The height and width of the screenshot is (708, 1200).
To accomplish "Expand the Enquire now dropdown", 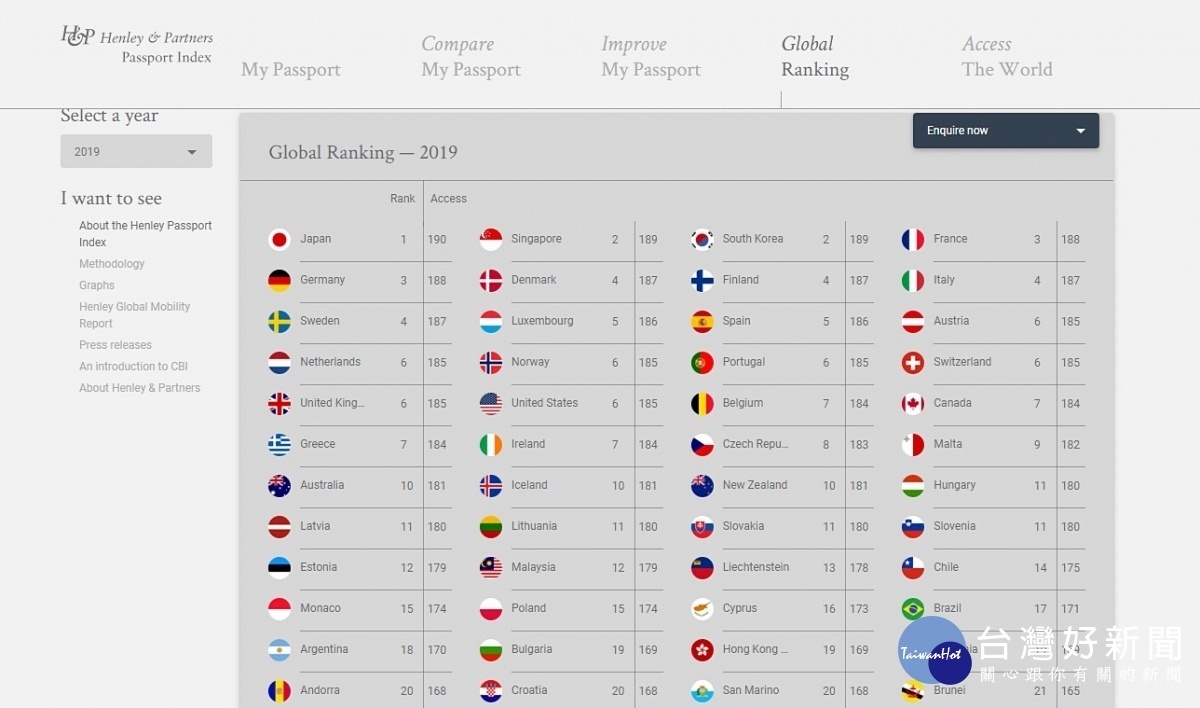I will tap(1005, 131).
